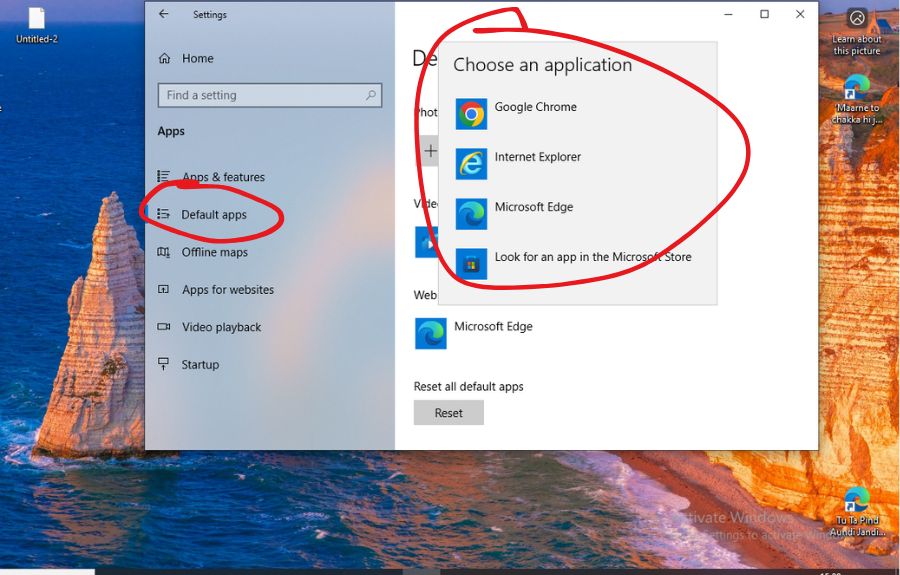The image size is (900, 575).
Task: Close the Settings window
Action: 800,14
